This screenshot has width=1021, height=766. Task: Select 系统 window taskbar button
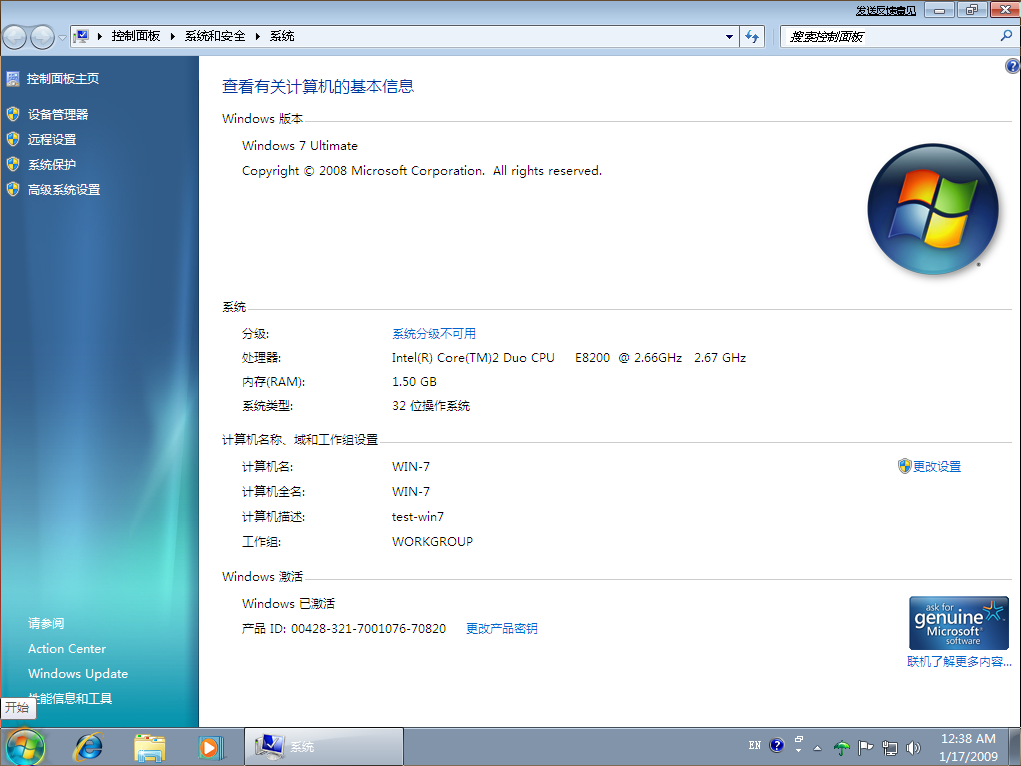coord(324,746)
